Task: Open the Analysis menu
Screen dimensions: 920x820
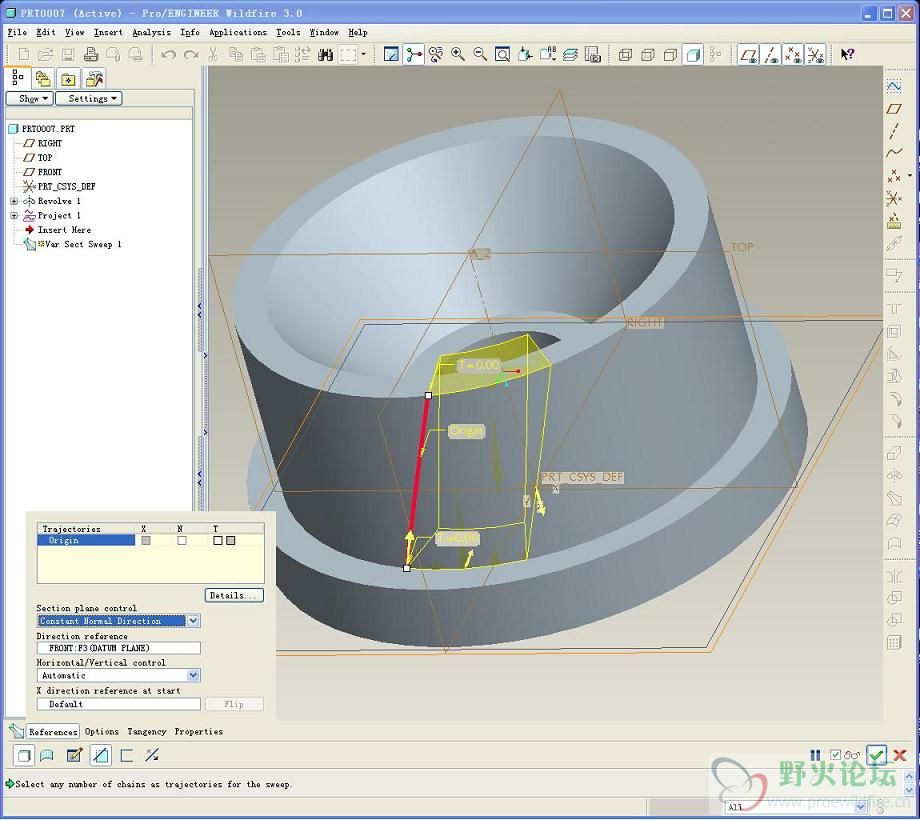Action: tap(151, 32)
